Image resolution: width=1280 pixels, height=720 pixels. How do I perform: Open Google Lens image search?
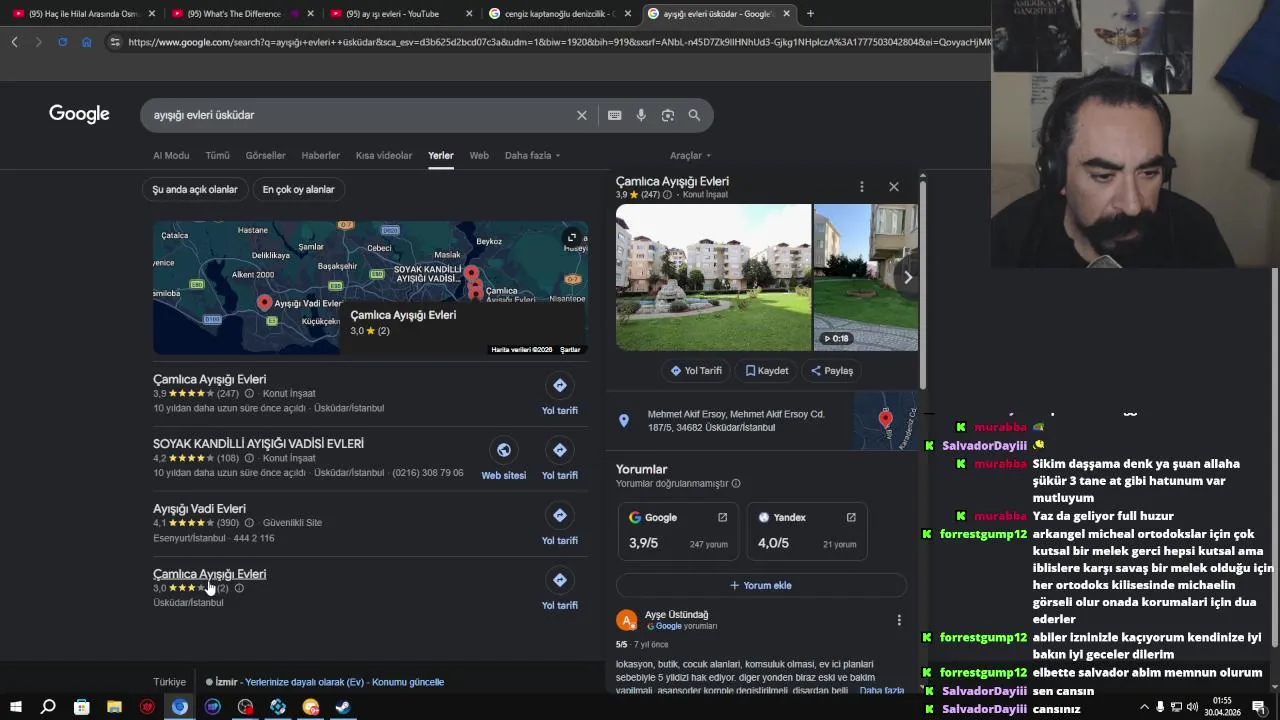point(668,115)
